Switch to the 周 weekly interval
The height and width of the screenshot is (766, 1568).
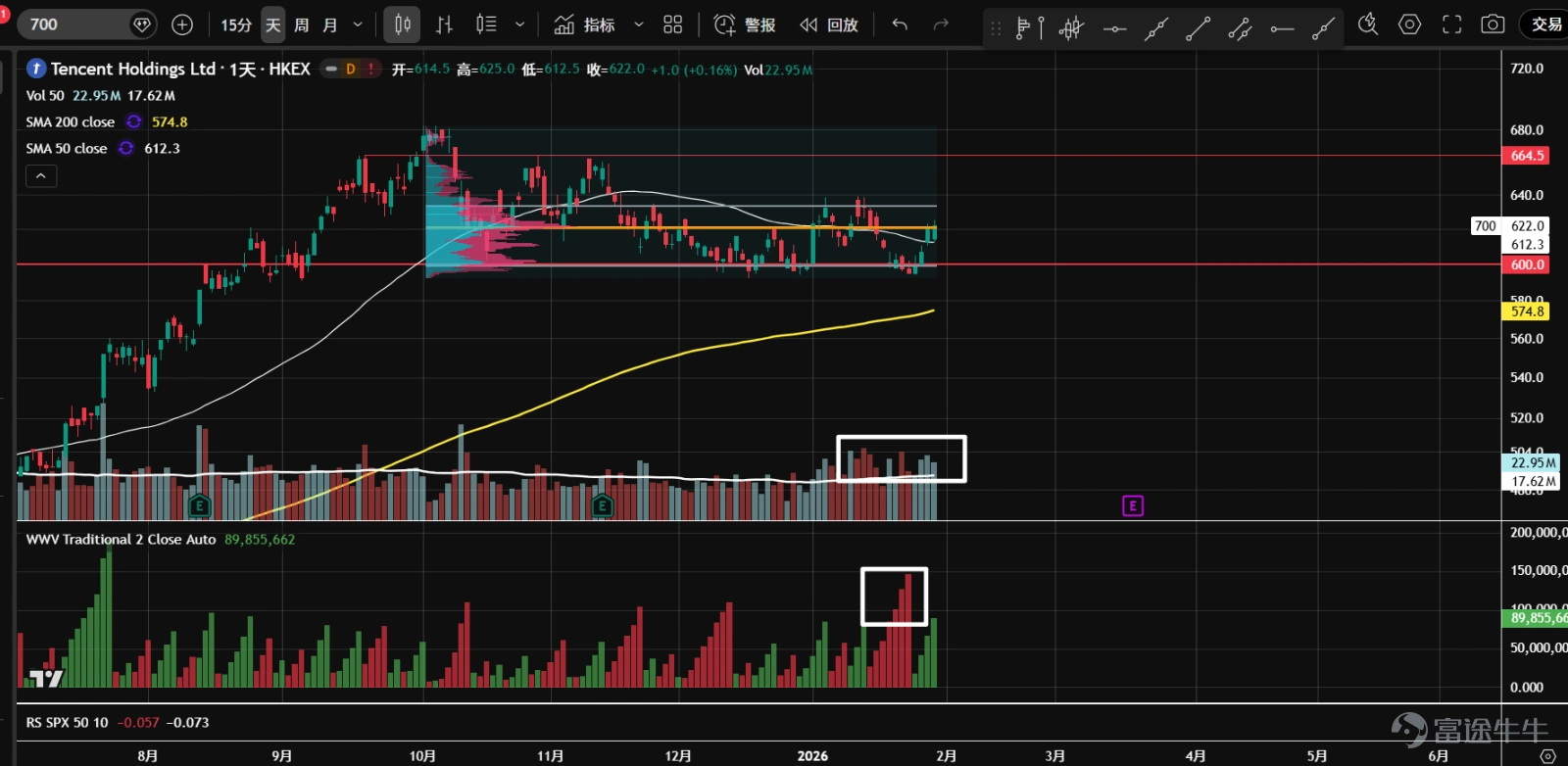coord(302,24)
